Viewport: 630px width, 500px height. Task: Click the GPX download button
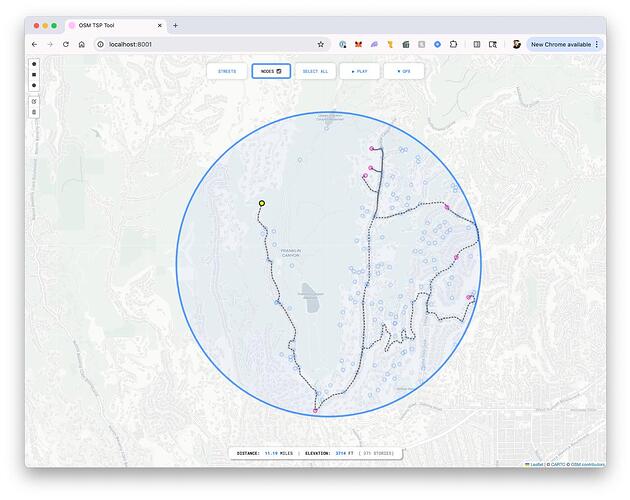click(403, 71)
